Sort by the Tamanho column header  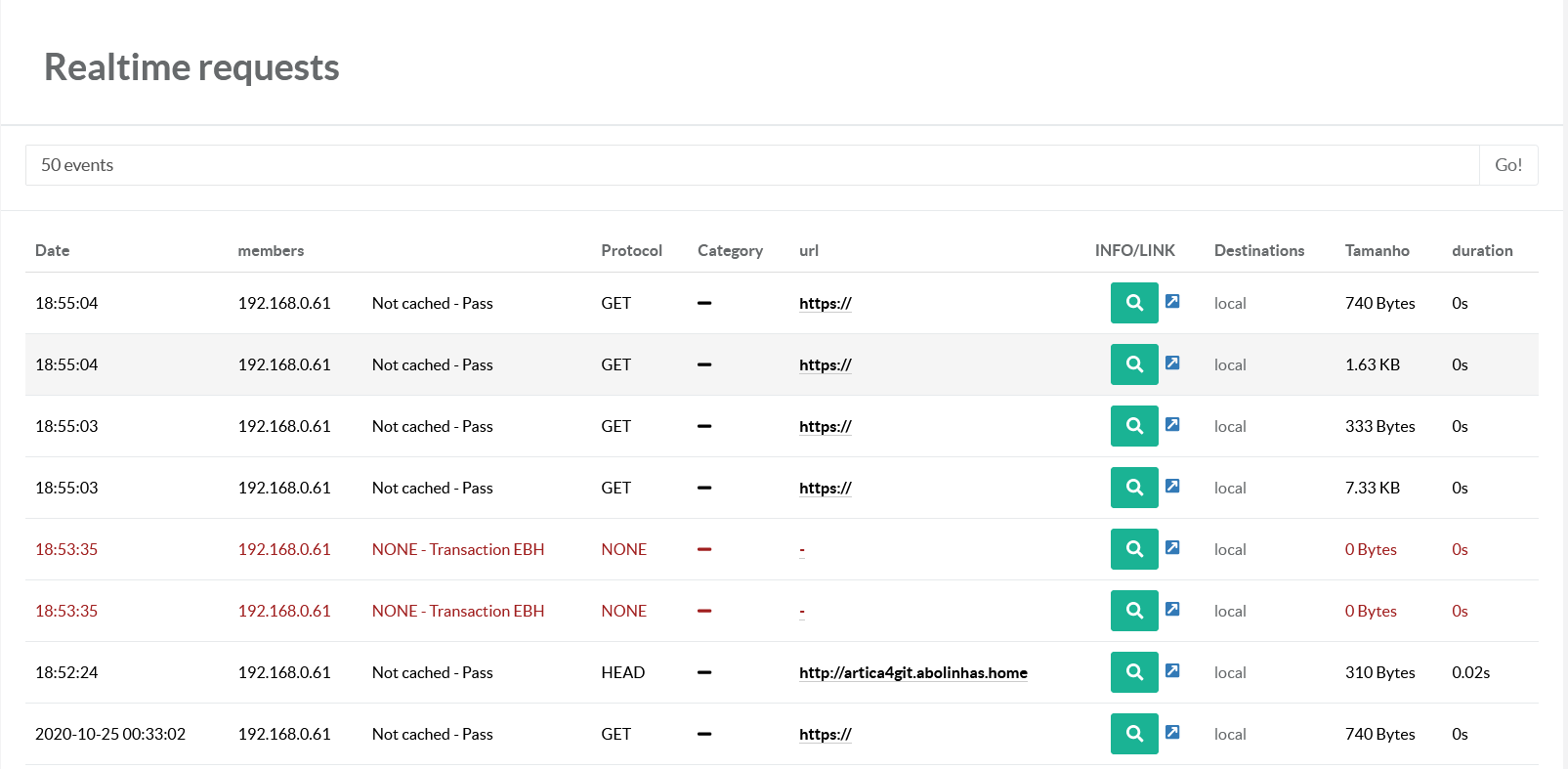tap(1377, 250)
